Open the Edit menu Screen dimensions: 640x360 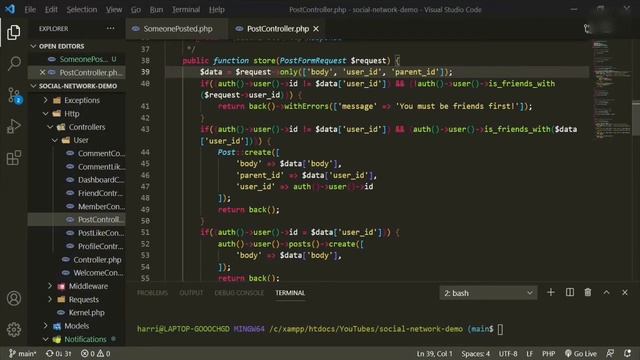click(51, 9)
